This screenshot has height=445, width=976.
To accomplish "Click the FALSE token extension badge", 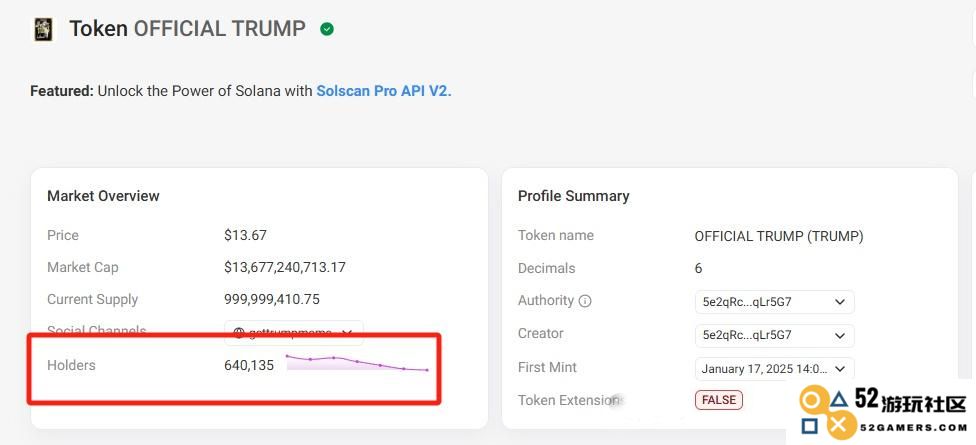I will pyautogui.click(x=719, y=400).
